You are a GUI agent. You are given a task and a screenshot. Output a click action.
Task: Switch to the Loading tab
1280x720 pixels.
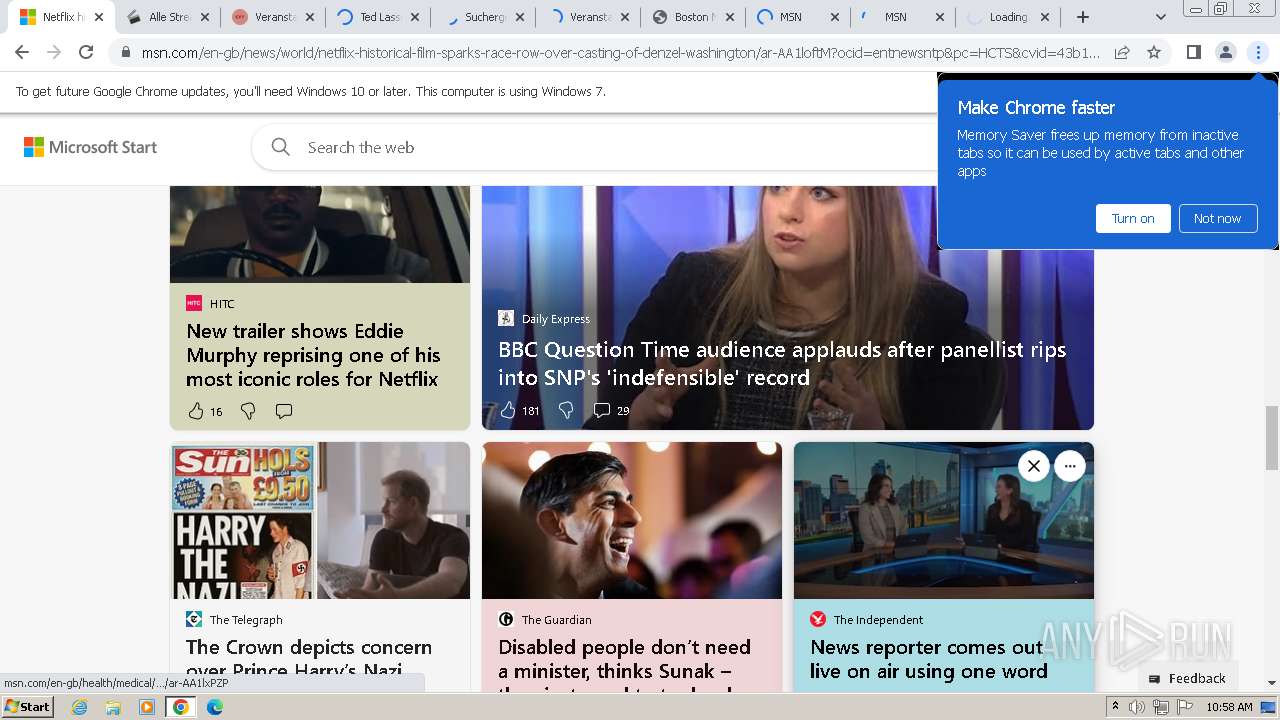[1008, 17]
